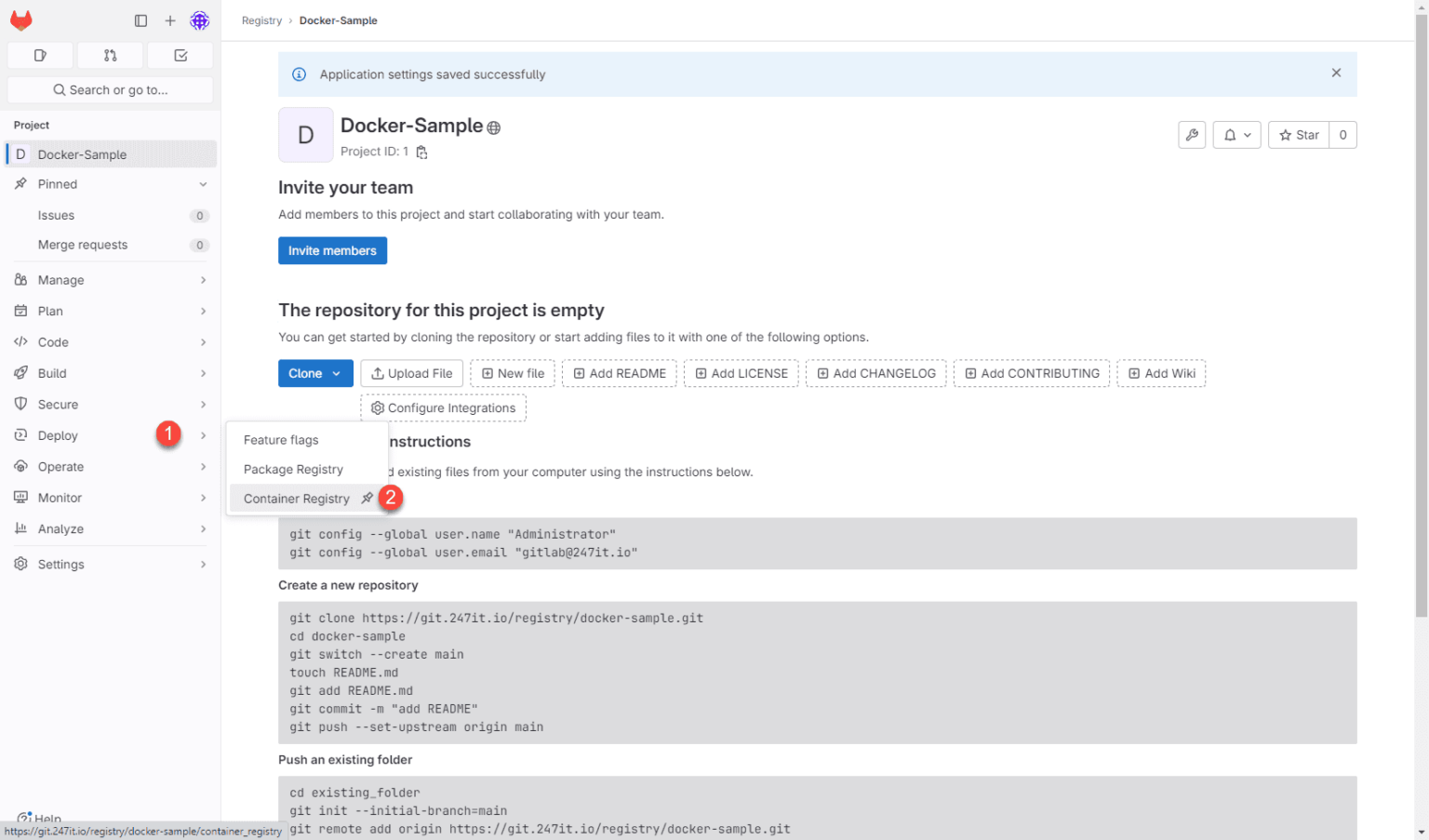Open the Clone dropdown button
The height and width of the screenshot is (840, 1429).
click(315, 373)
